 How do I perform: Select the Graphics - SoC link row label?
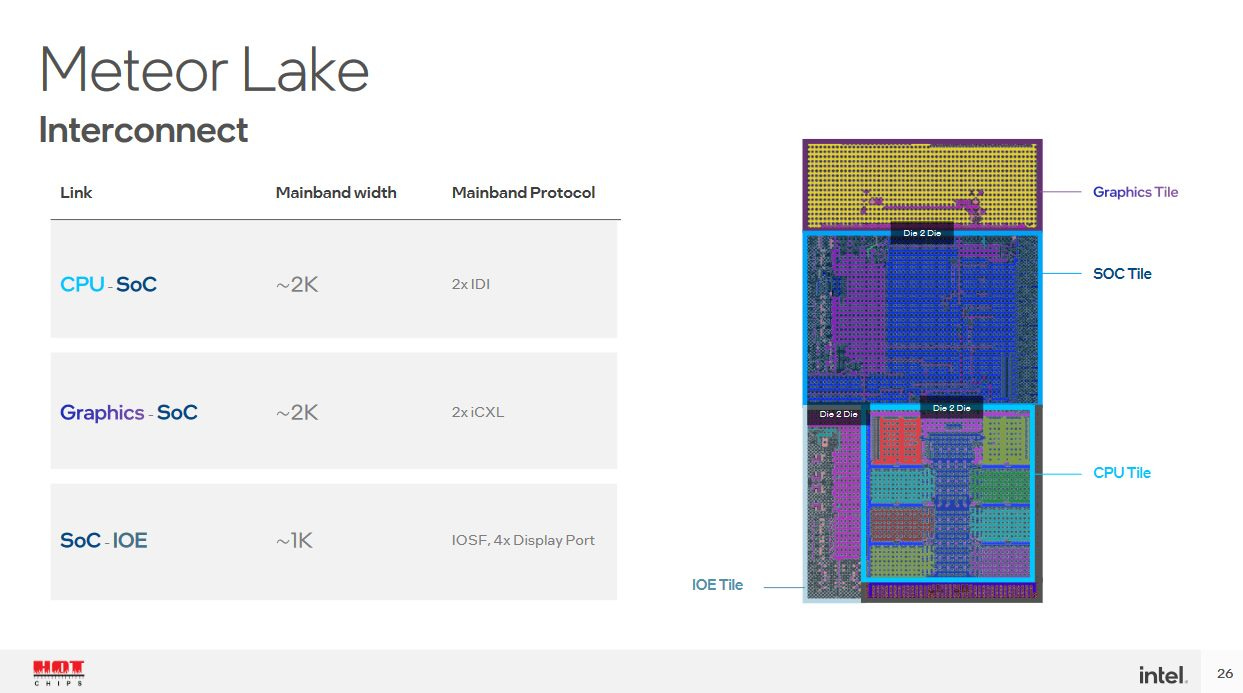pos(129,412)
